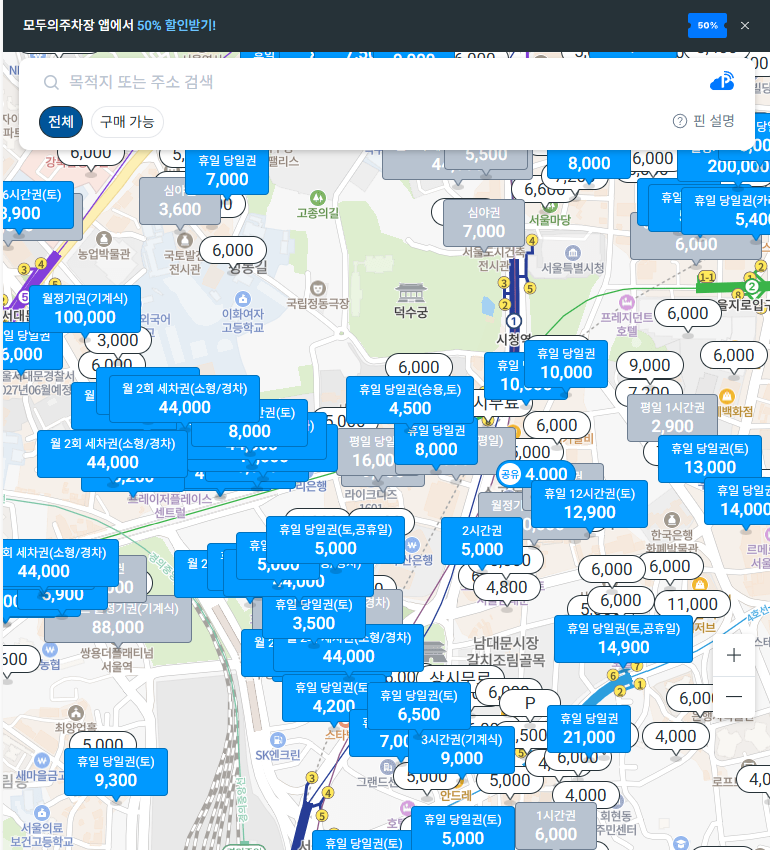Open the pin explanation help icon
Viewport: 770px width, 850px height.
(680, 121)
